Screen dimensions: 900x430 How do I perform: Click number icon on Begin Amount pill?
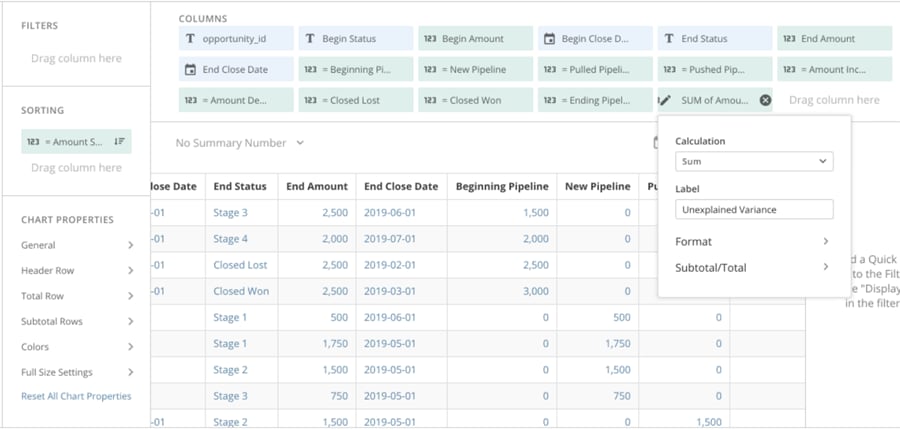430,38
